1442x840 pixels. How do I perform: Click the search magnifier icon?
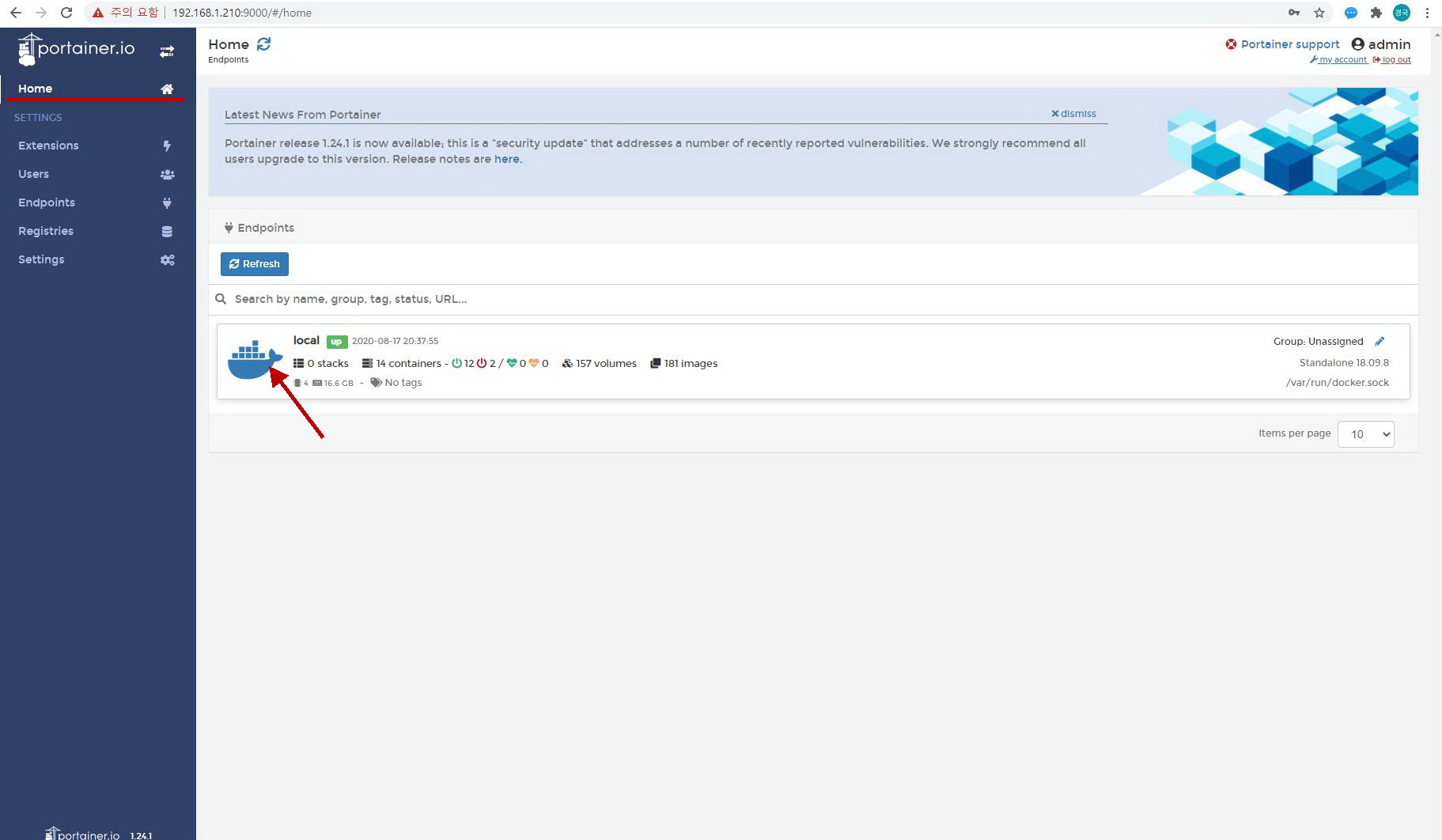[x=221, y=299]
